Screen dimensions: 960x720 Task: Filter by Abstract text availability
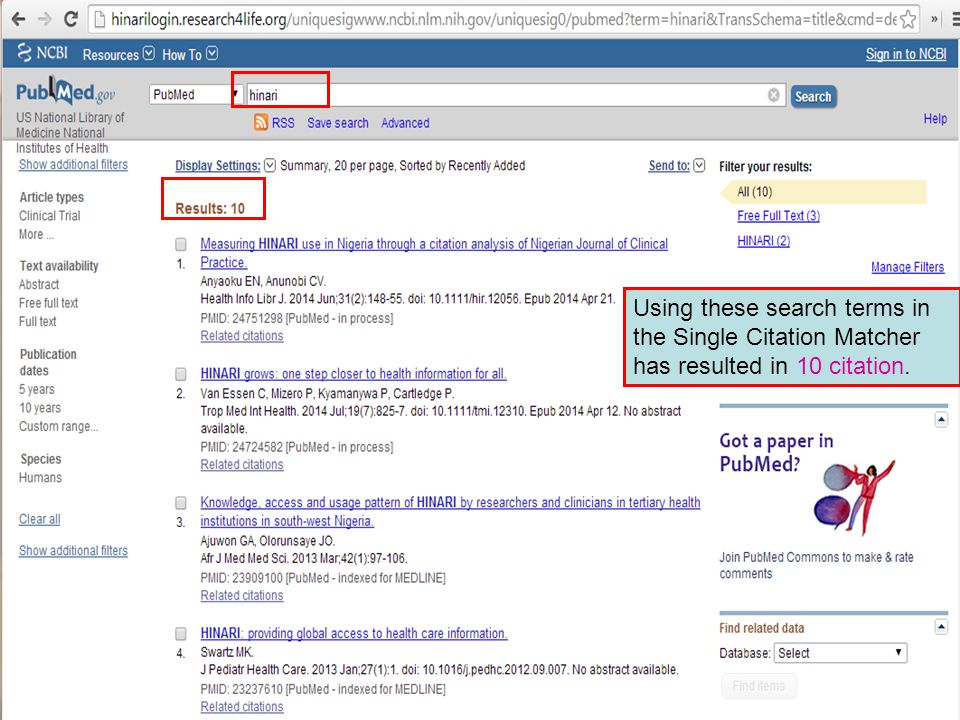pyautogui.click(x=39, y=284)
